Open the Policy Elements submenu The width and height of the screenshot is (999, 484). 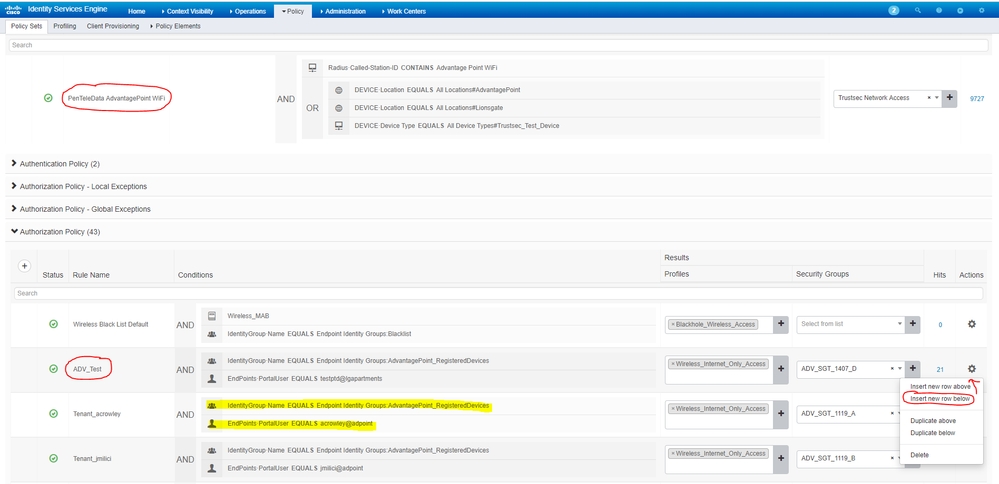click(175, 26)
